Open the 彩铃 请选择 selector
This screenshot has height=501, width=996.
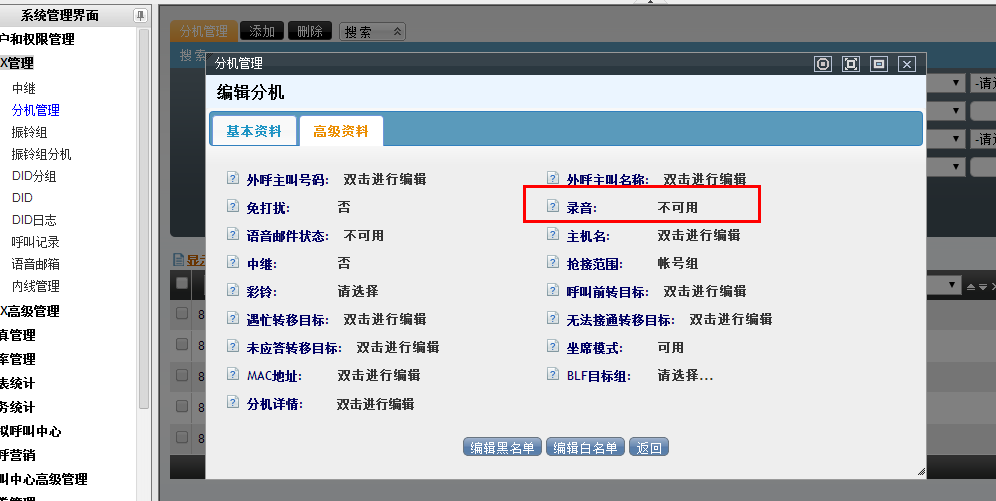(357, 292)
